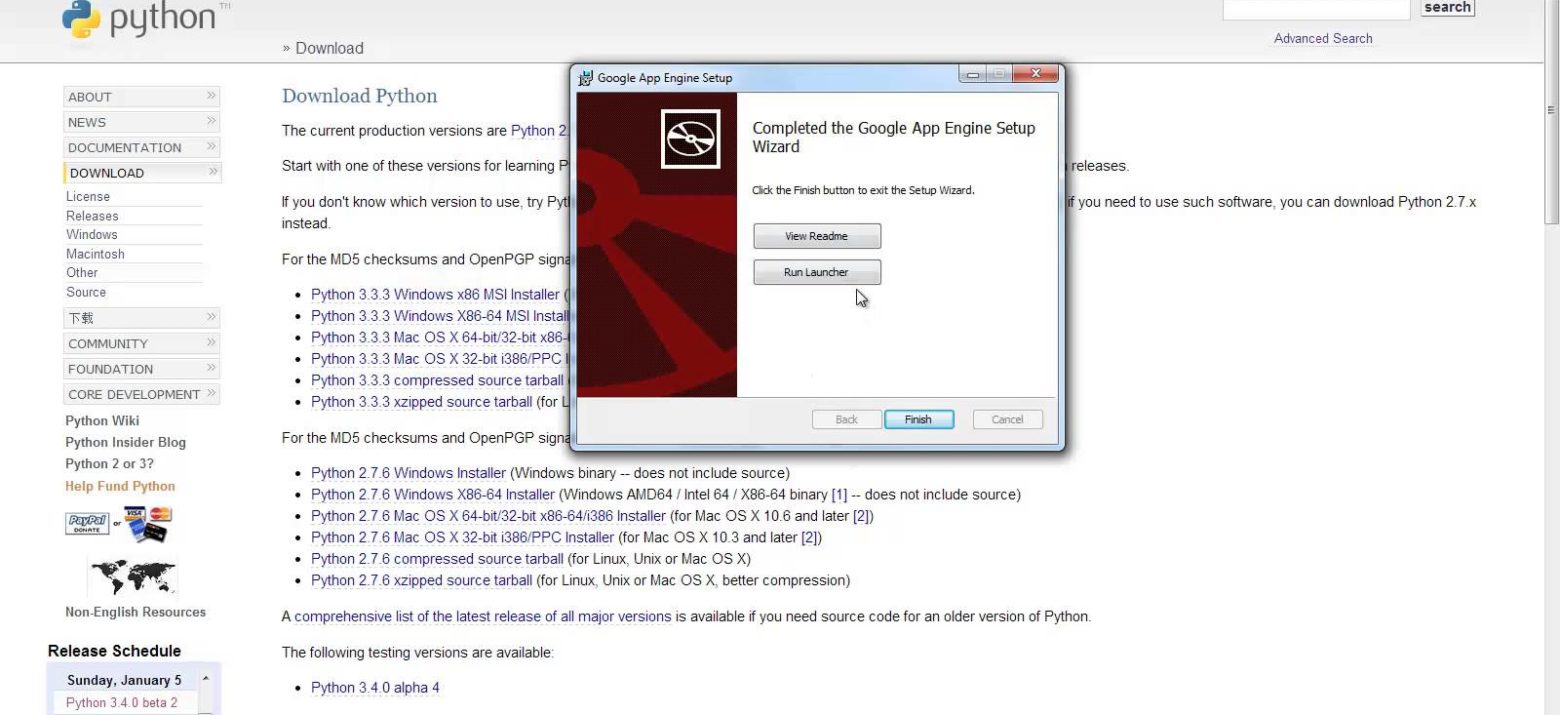This screenshot has width=1560, height=715.
Task: Click the Finish button in Setup Wizard
Action: [918, 420]
